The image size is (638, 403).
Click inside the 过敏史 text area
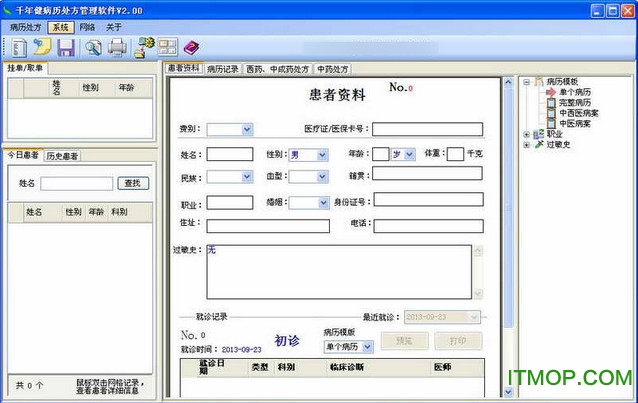(x=339, y=272)
